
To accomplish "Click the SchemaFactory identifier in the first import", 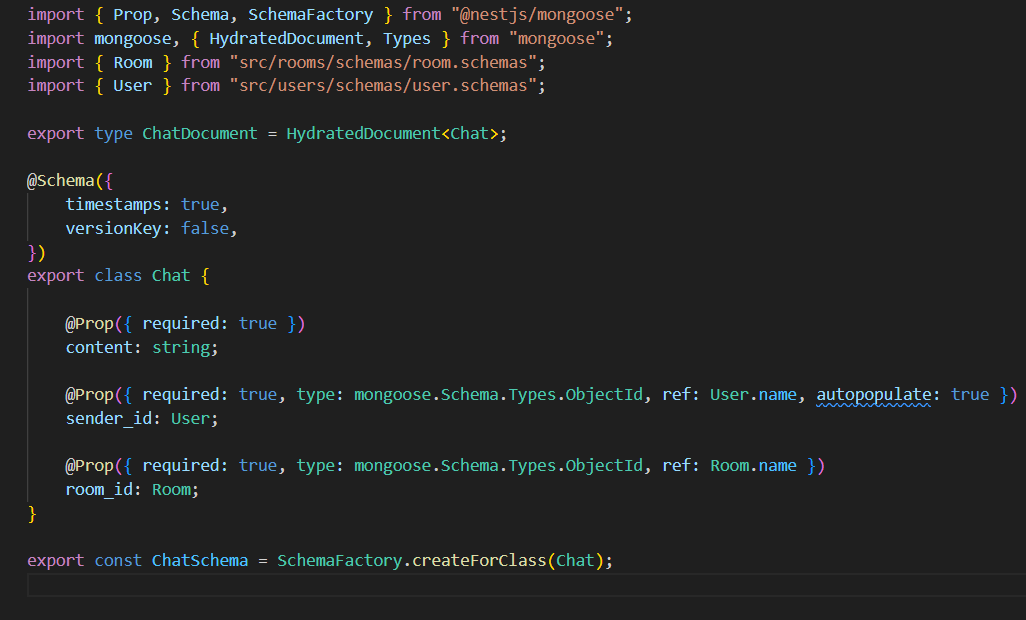I will [x=310, y=14].
